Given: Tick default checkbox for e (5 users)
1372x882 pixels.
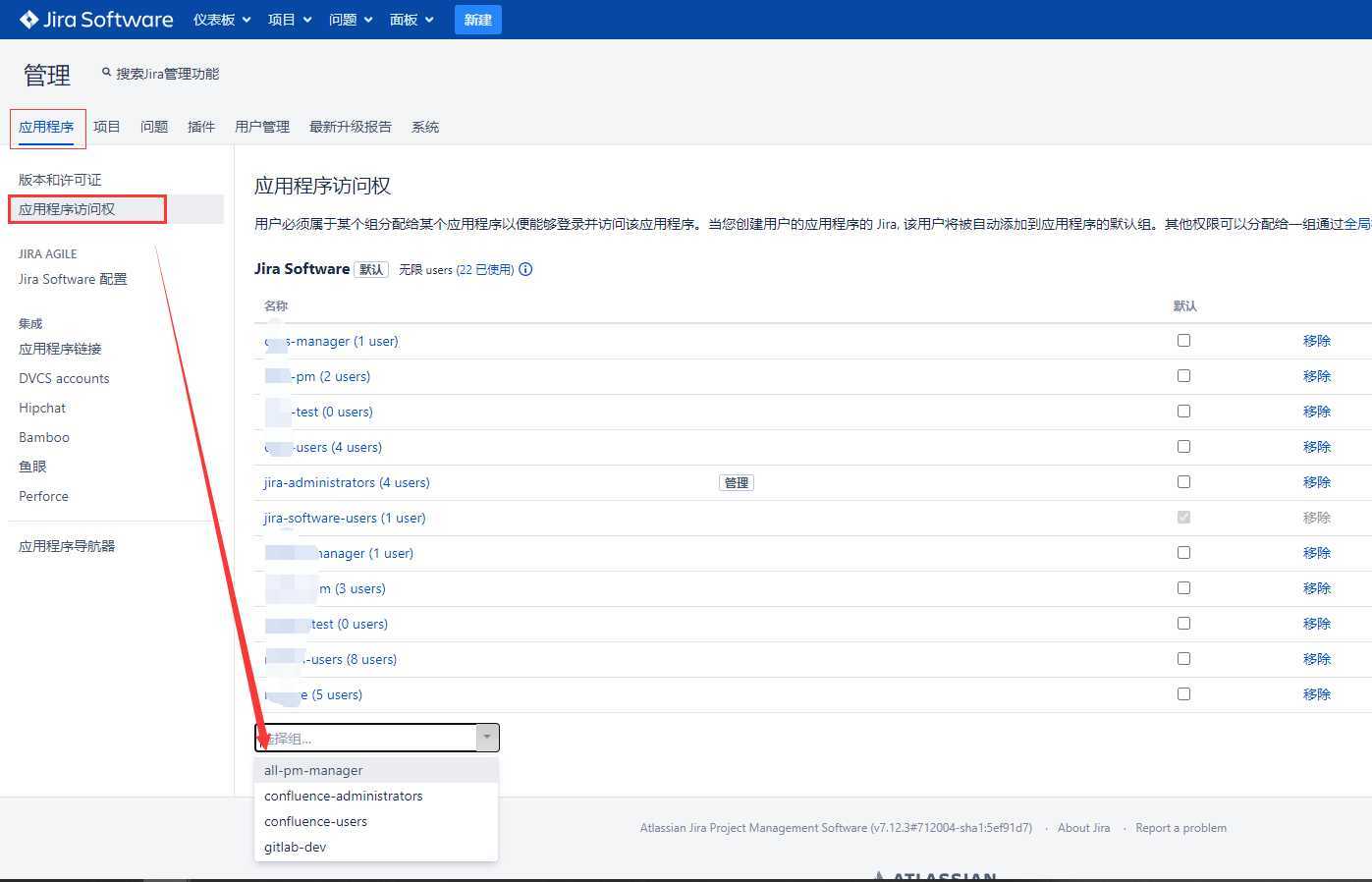Looking at the screenshot, I should click(x=1183, y=693).
